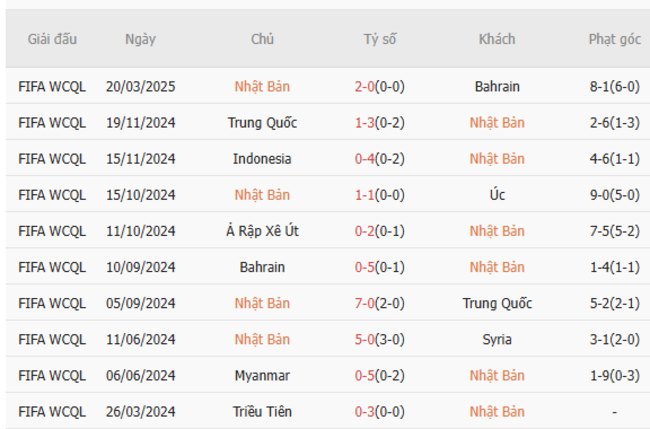
Task: Open the Úc team link
Action: 497,195
